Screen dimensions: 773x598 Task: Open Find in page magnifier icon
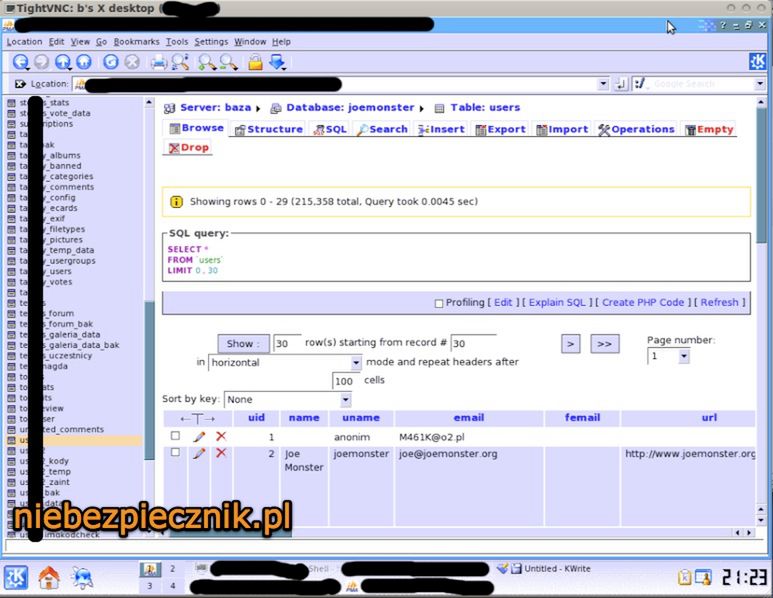click(180, 62)
